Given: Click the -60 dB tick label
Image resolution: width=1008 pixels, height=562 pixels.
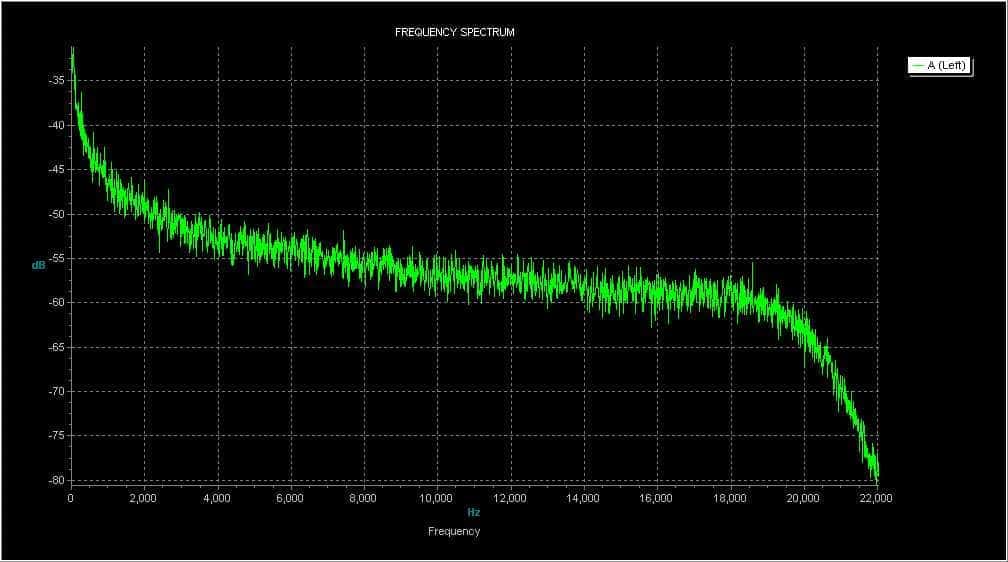Looking at the screenshot, I should click(x=57, y=302).
